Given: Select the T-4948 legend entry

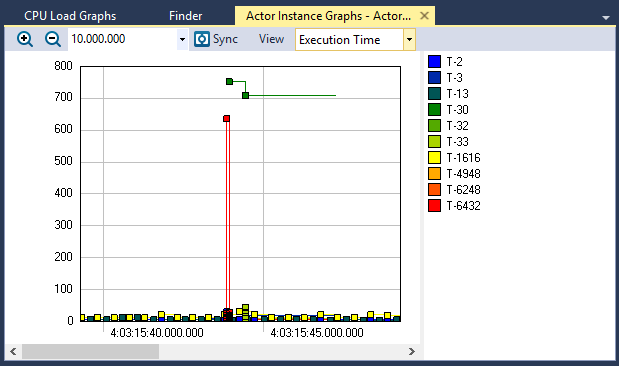Looking at the screenshot, I should tap(454, 173).
